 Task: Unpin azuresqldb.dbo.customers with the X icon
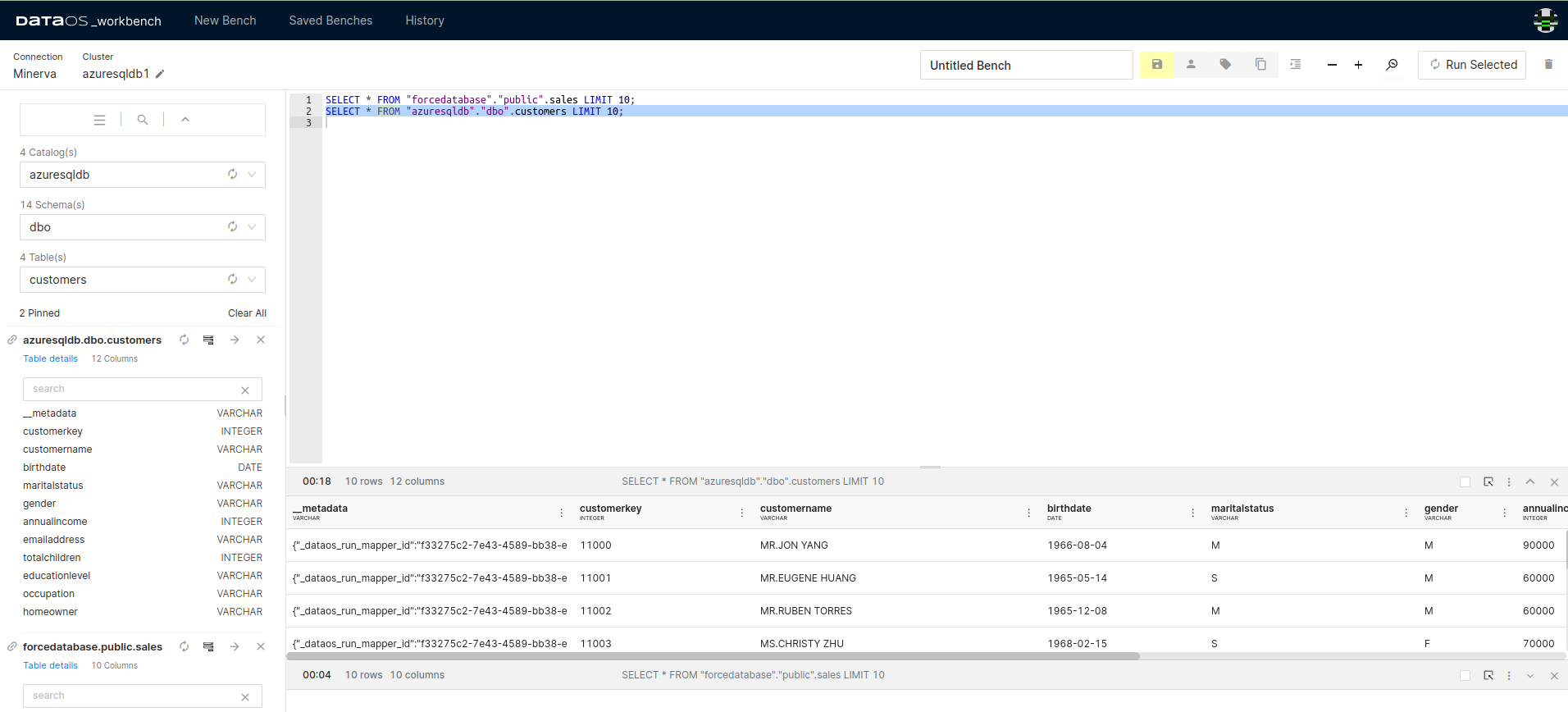[x=261, y=340]
